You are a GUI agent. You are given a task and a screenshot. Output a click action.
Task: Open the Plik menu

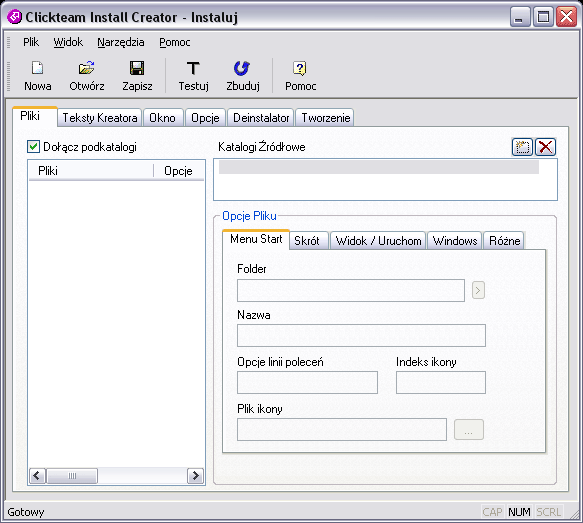point(31,42)
